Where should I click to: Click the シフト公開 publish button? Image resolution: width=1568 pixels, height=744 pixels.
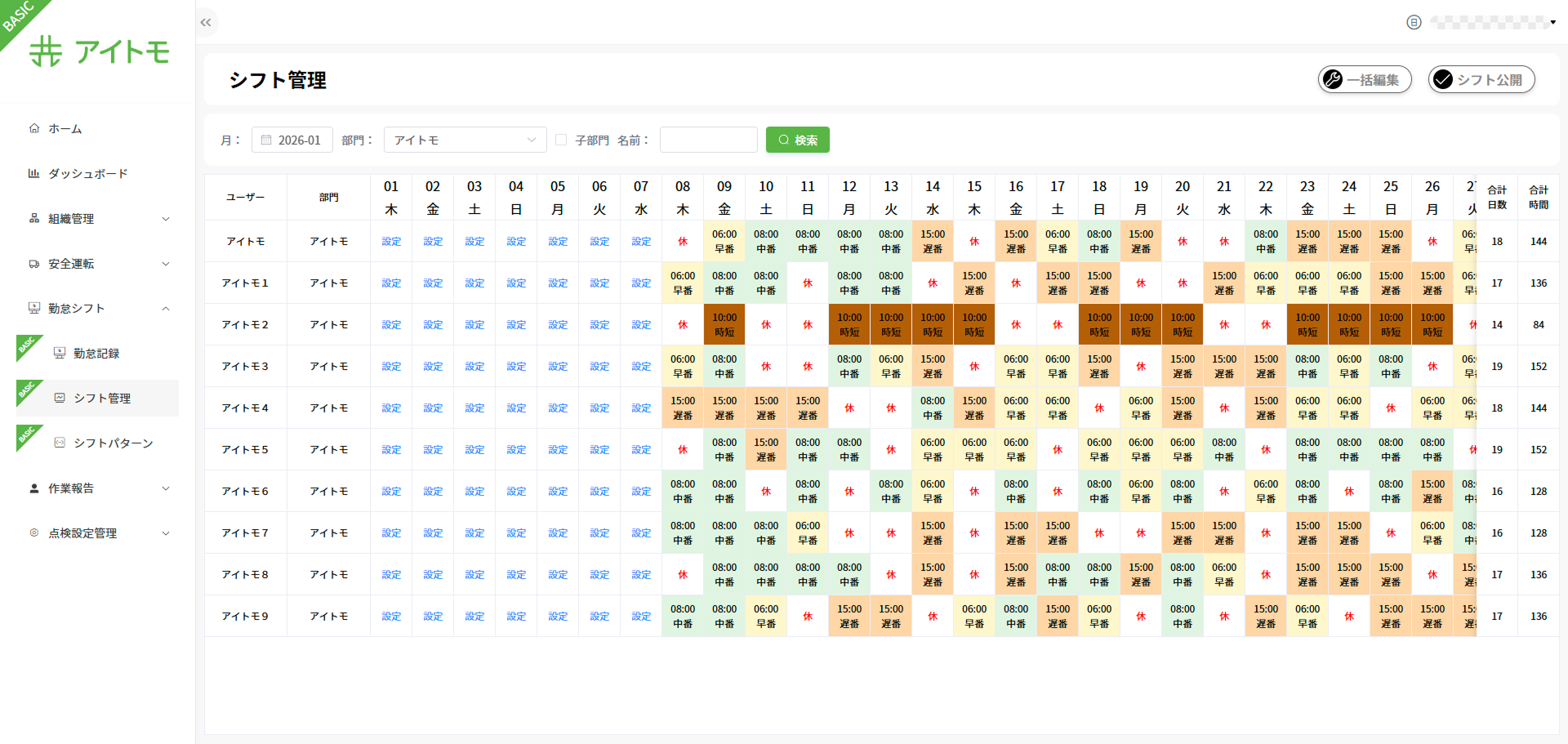[1481, 79]
